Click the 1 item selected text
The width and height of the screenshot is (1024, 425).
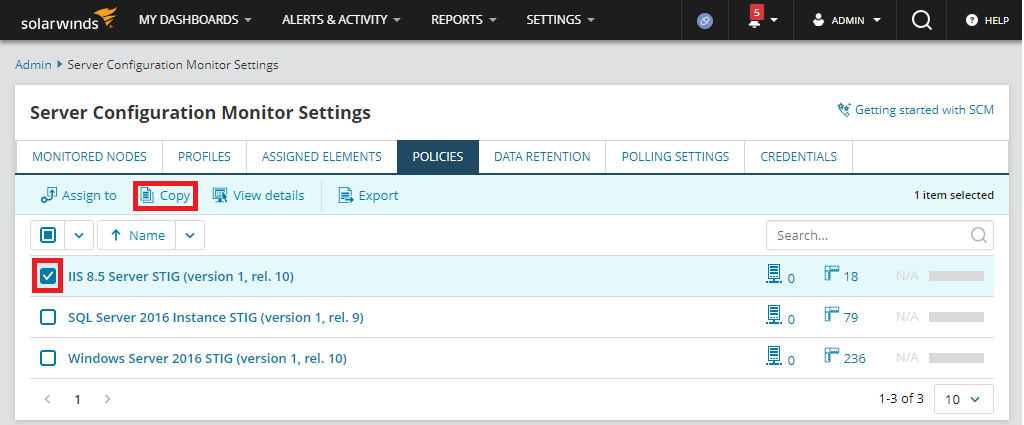pyautogui.click(x=953, y=195)
